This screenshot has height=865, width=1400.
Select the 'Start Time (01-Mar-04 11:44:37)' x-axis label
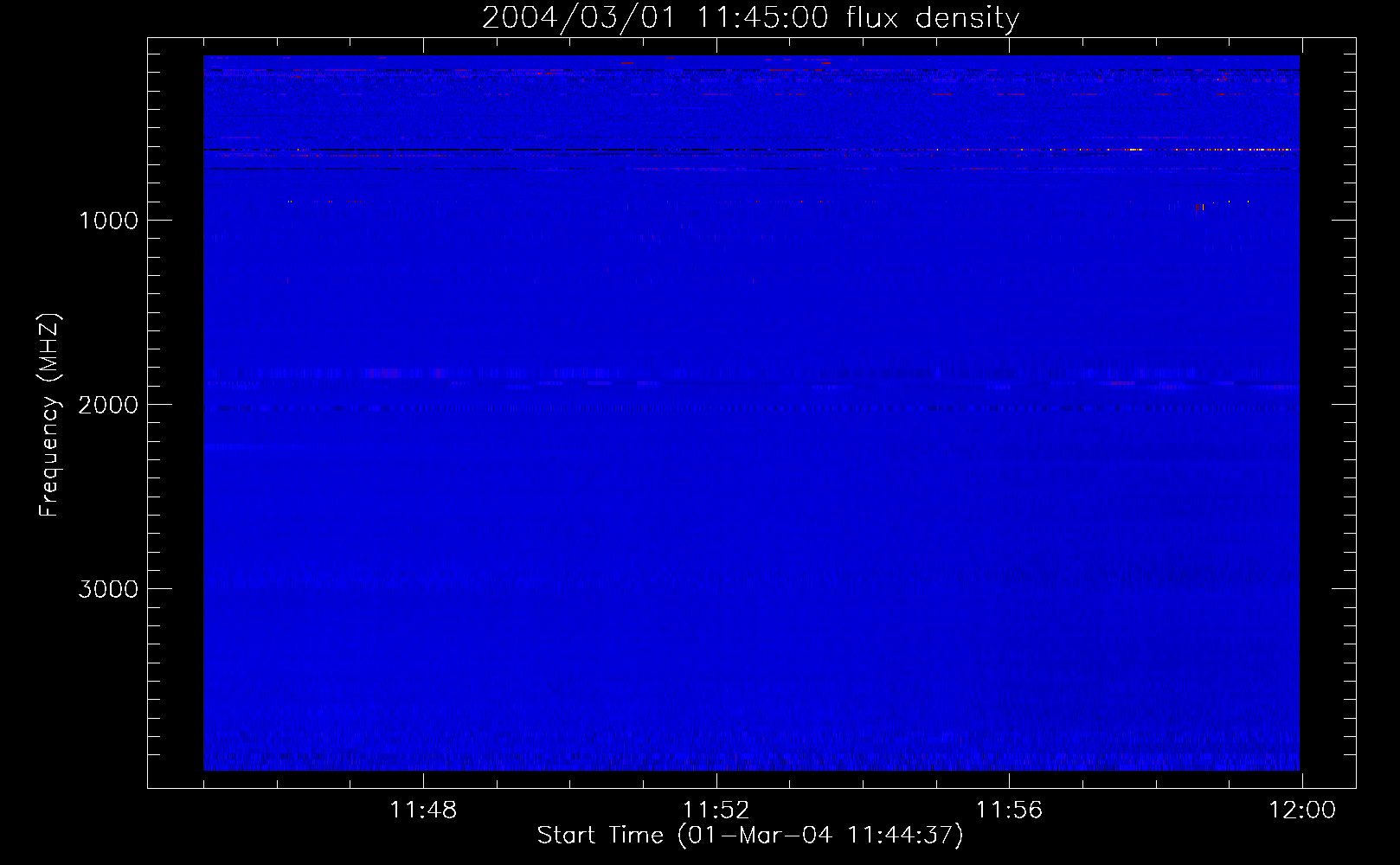[x=750, y=836]
